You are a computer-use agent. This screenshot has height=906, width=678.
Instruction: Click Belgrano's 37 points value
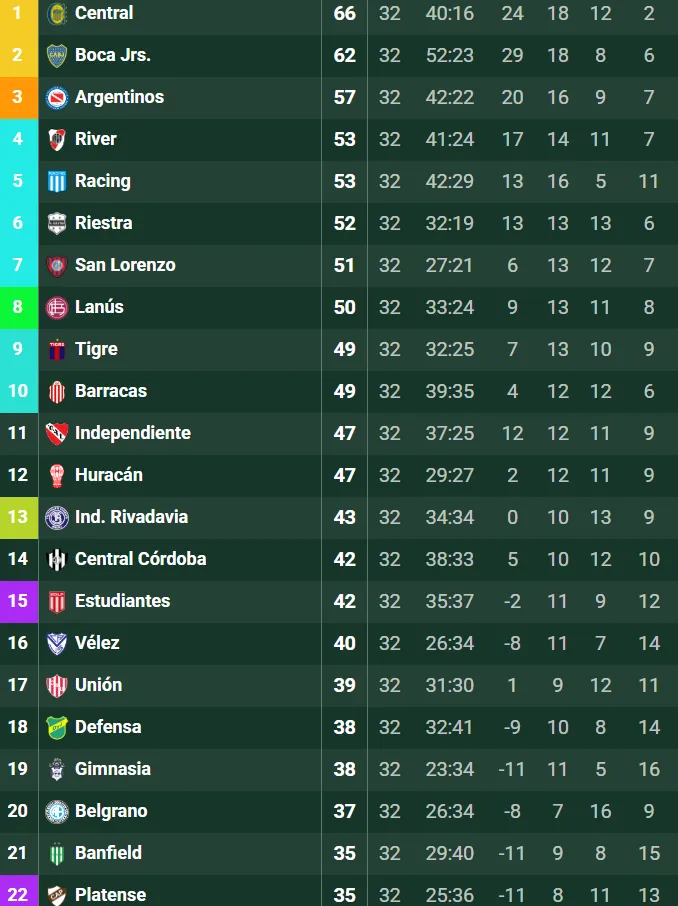point(344,811)
